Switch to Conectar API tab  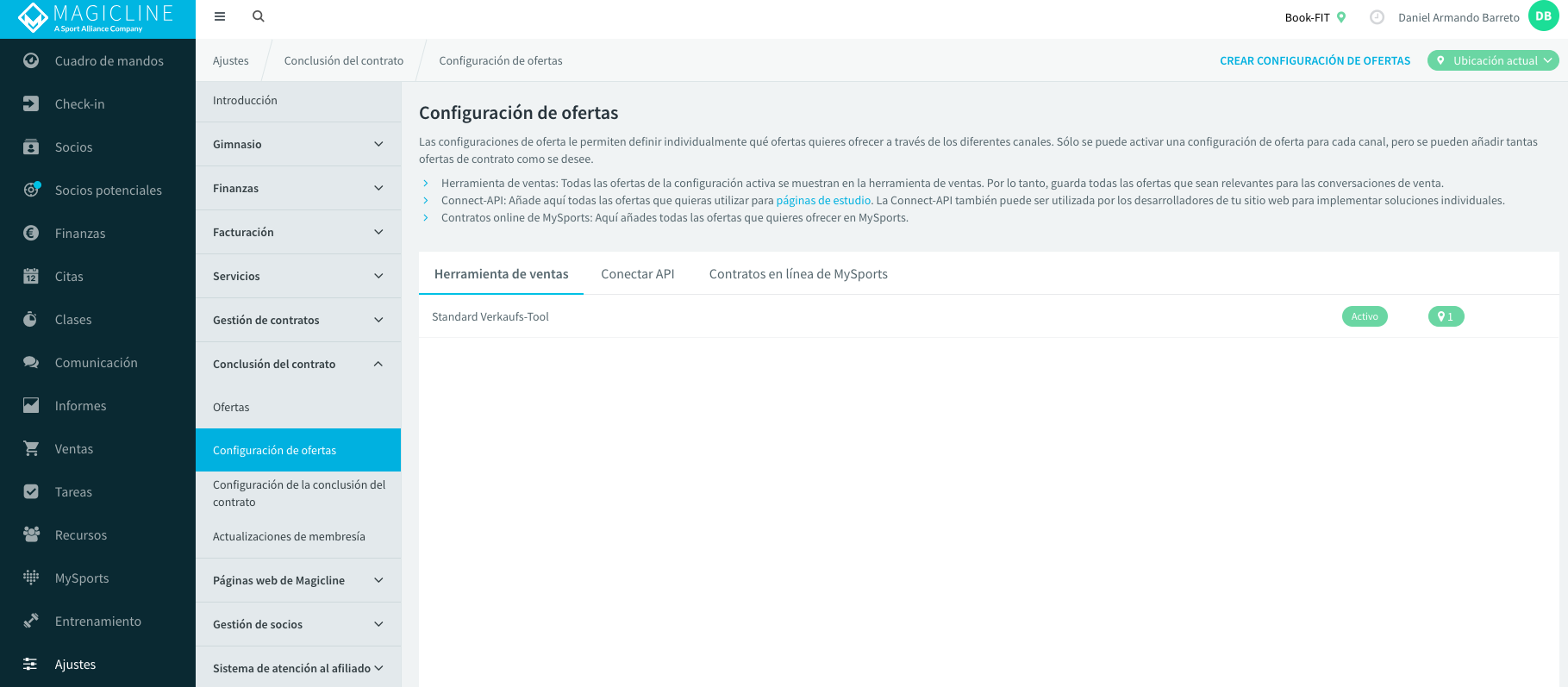(638, 274)
